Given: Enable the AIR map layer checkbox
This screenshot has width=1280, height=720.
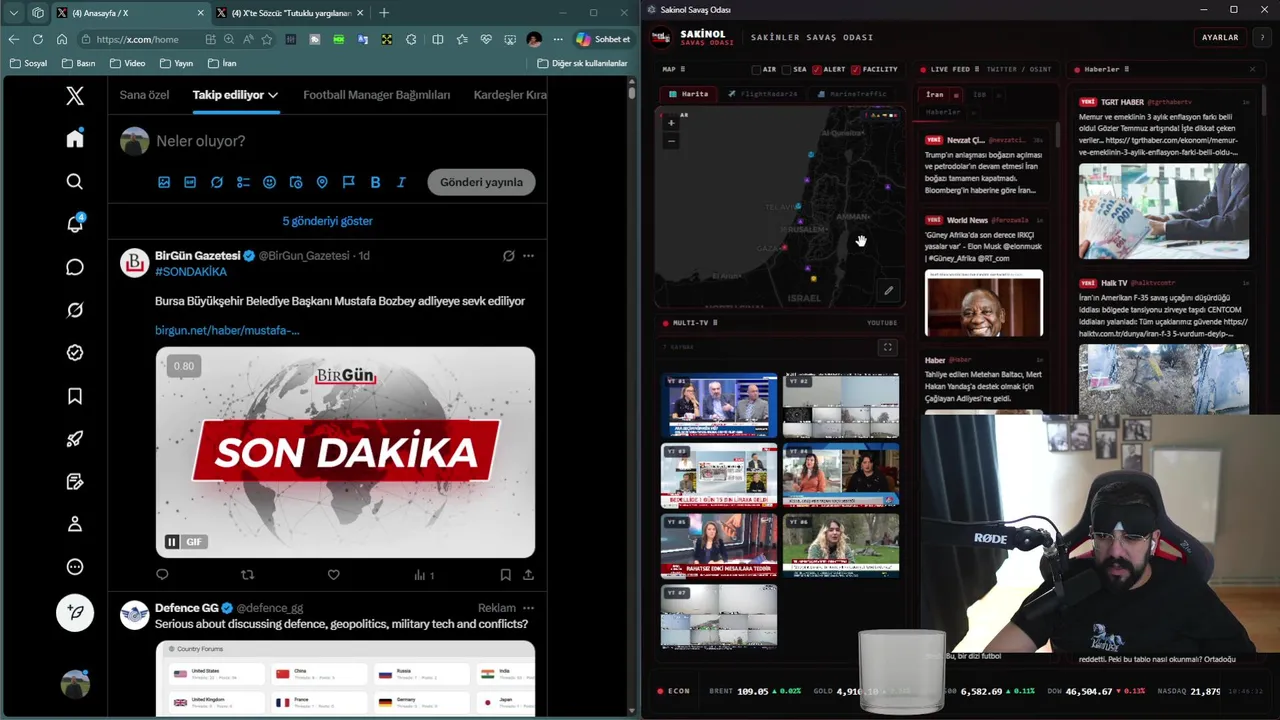Looking at the screenshot, I should point(757,70).
